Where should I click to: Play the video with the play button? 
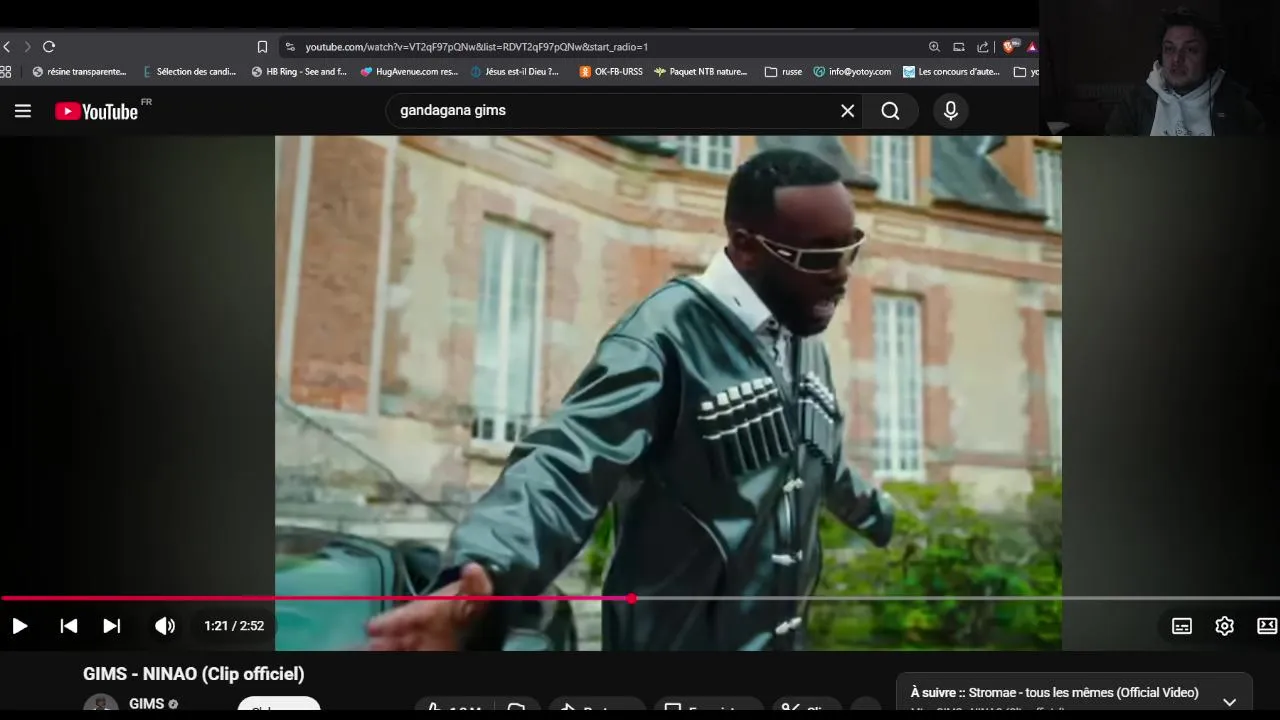point(19,626)
